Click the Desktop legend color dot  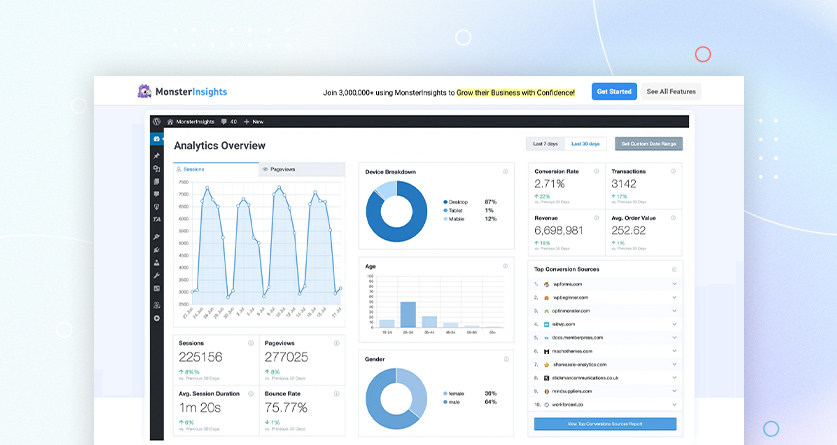tap(444, 202)
